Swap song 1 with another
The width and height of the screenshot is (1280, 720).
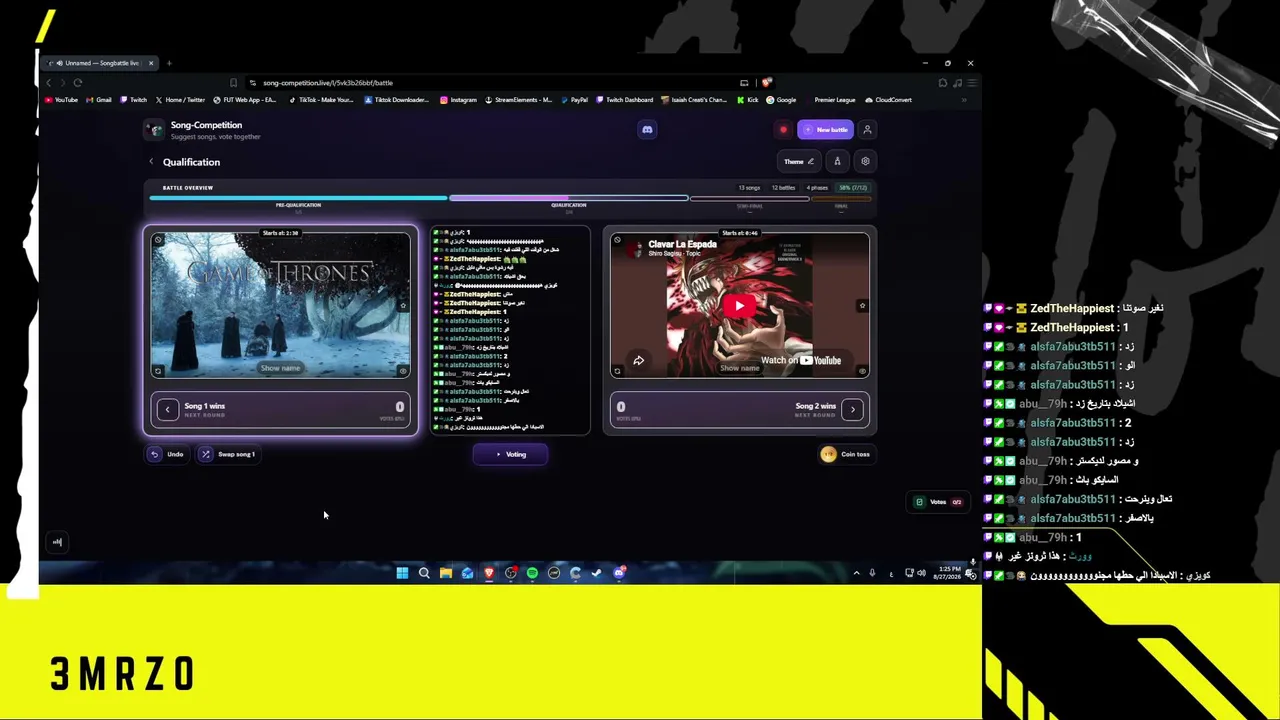(x=228, y=454)
